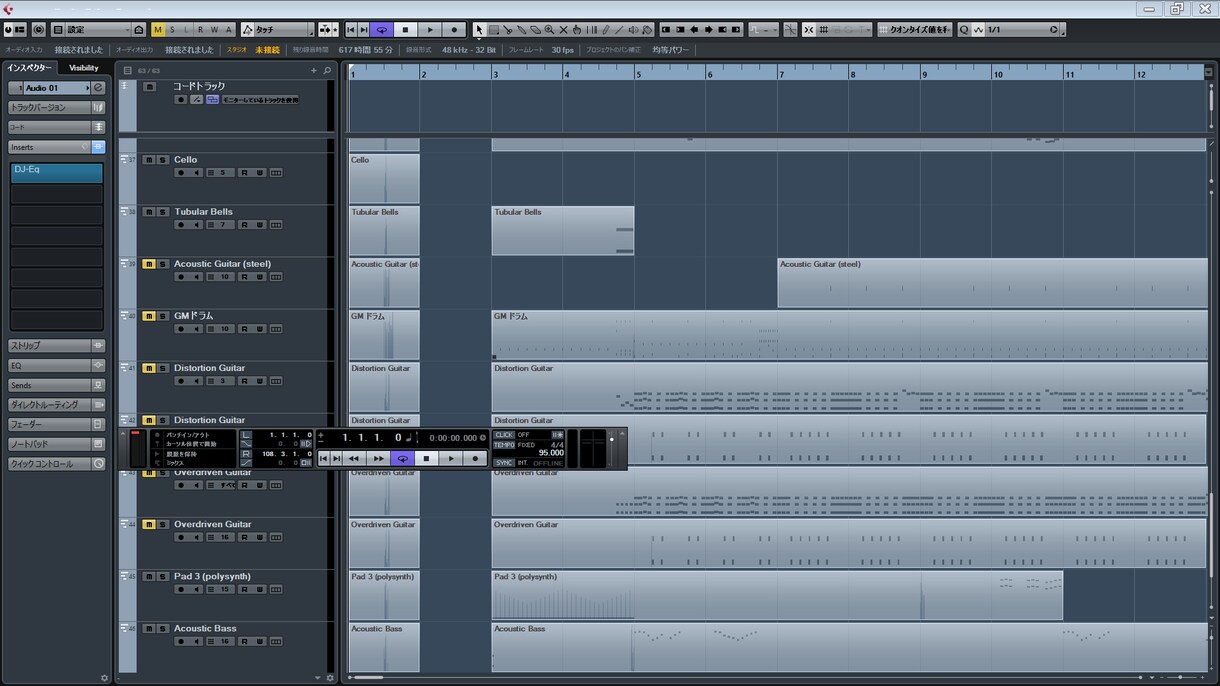Start playback from the main toolbar

tap(430, 30)
